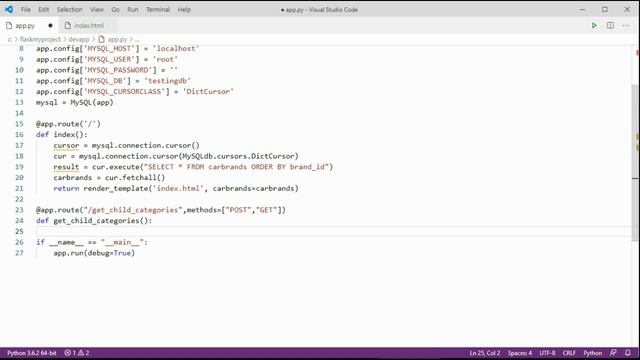Viewport: 640px width, 360px height.
Task: Minimize the VS Code window
Action: [582, 9]
